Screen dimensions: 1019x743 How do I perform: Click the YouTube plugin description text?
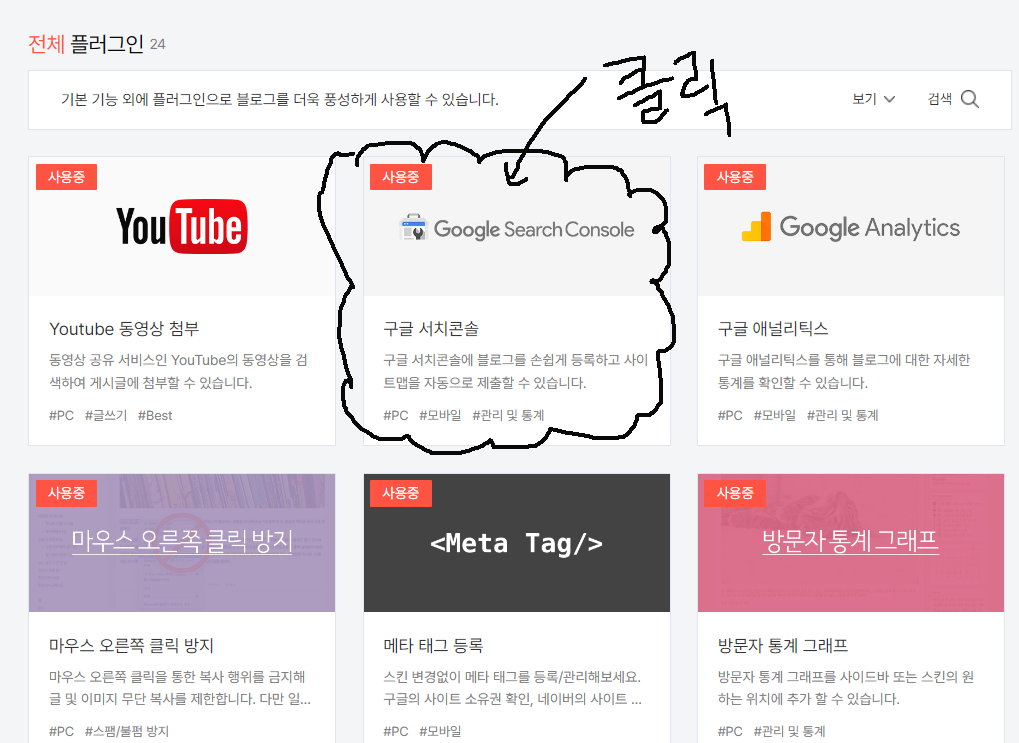(x=179, y=371)
